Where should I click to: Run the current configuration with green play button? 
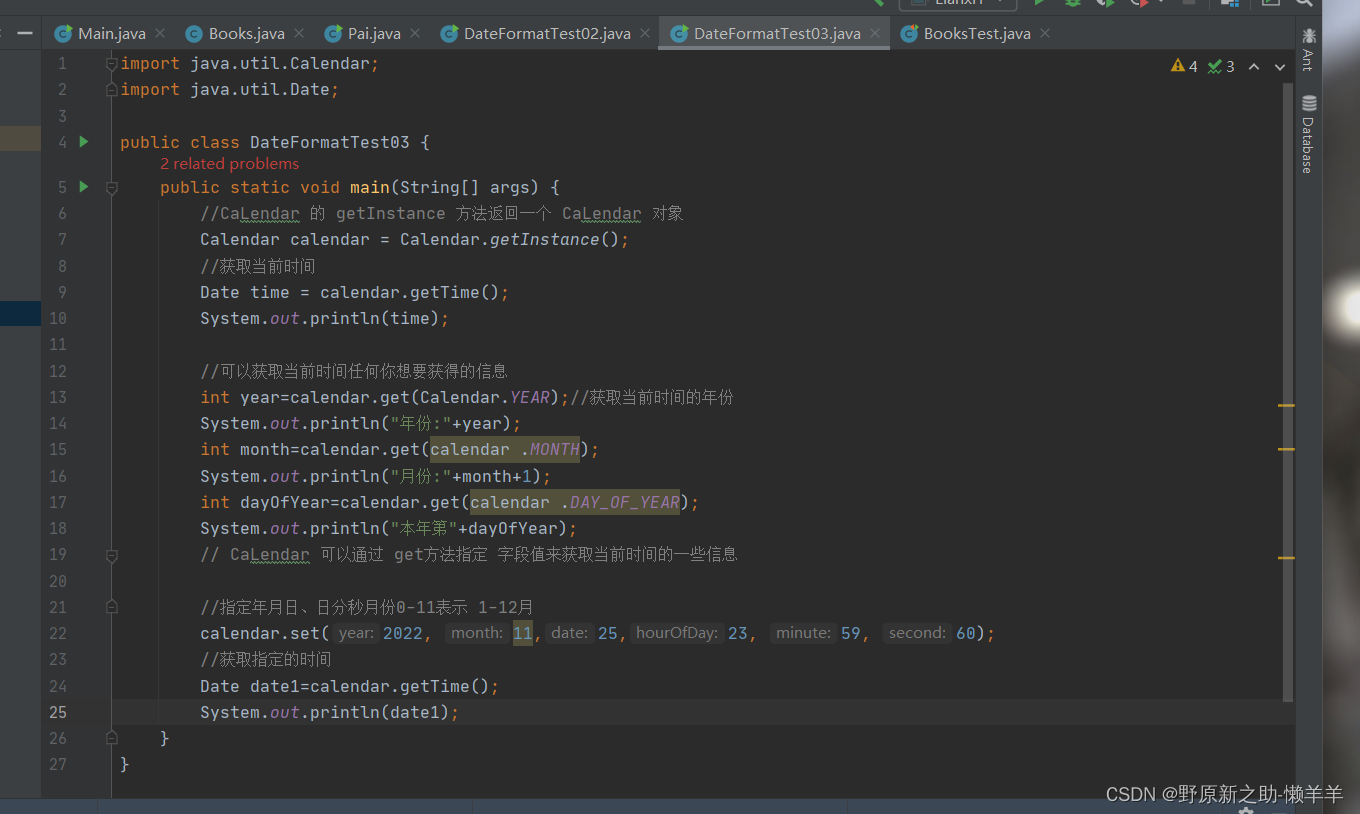pos(1039,5)
